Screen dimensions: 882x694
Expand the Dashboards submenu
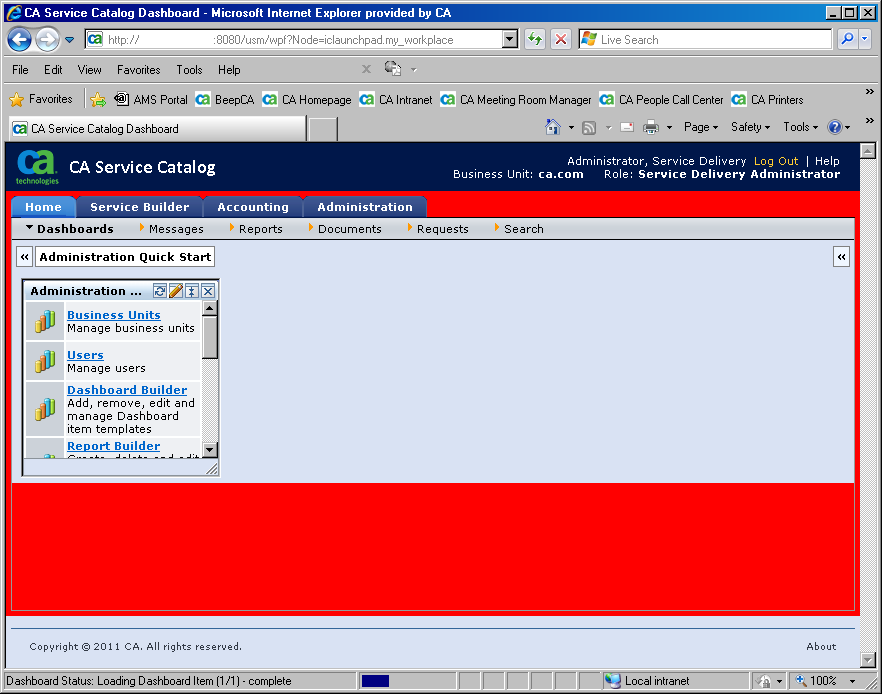tap(70, 229)
